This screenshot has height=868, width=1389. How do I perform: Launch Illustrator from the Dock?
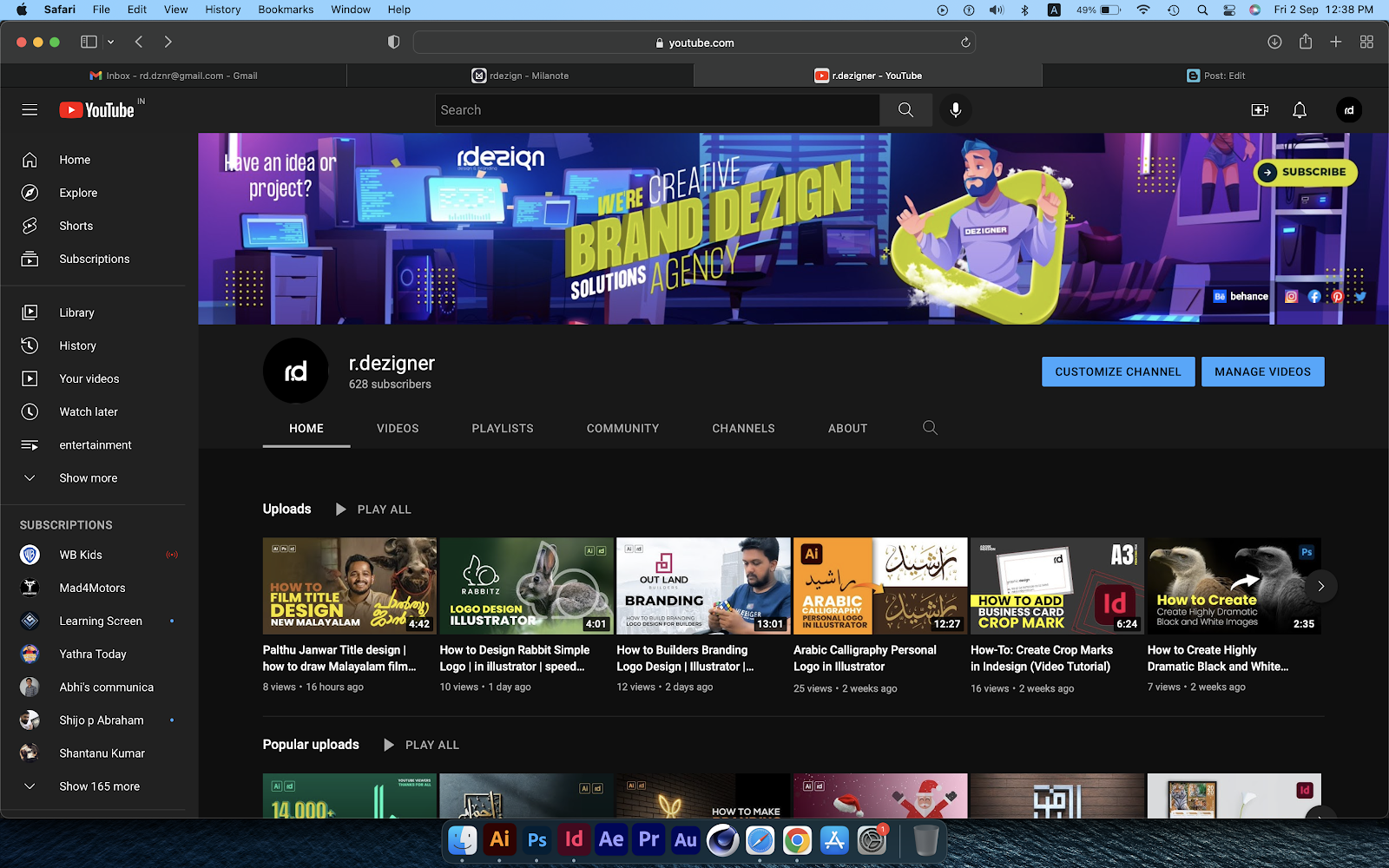click(499, 839)
